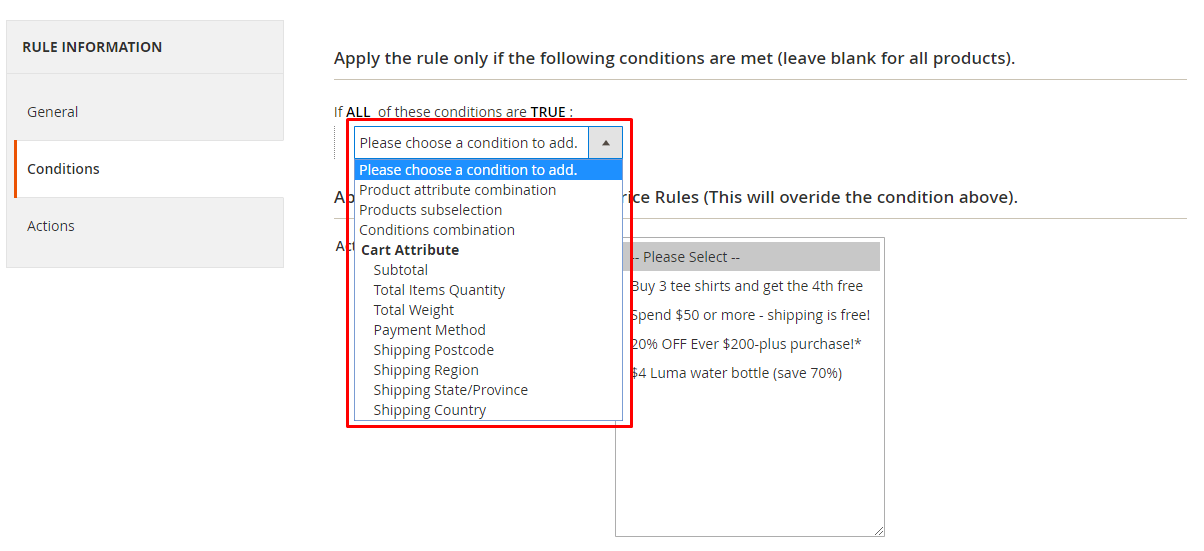Select "Buy 3 tee shirts" rule
The height and width of the screenshot is (551, 1204).
pos(747,286)
